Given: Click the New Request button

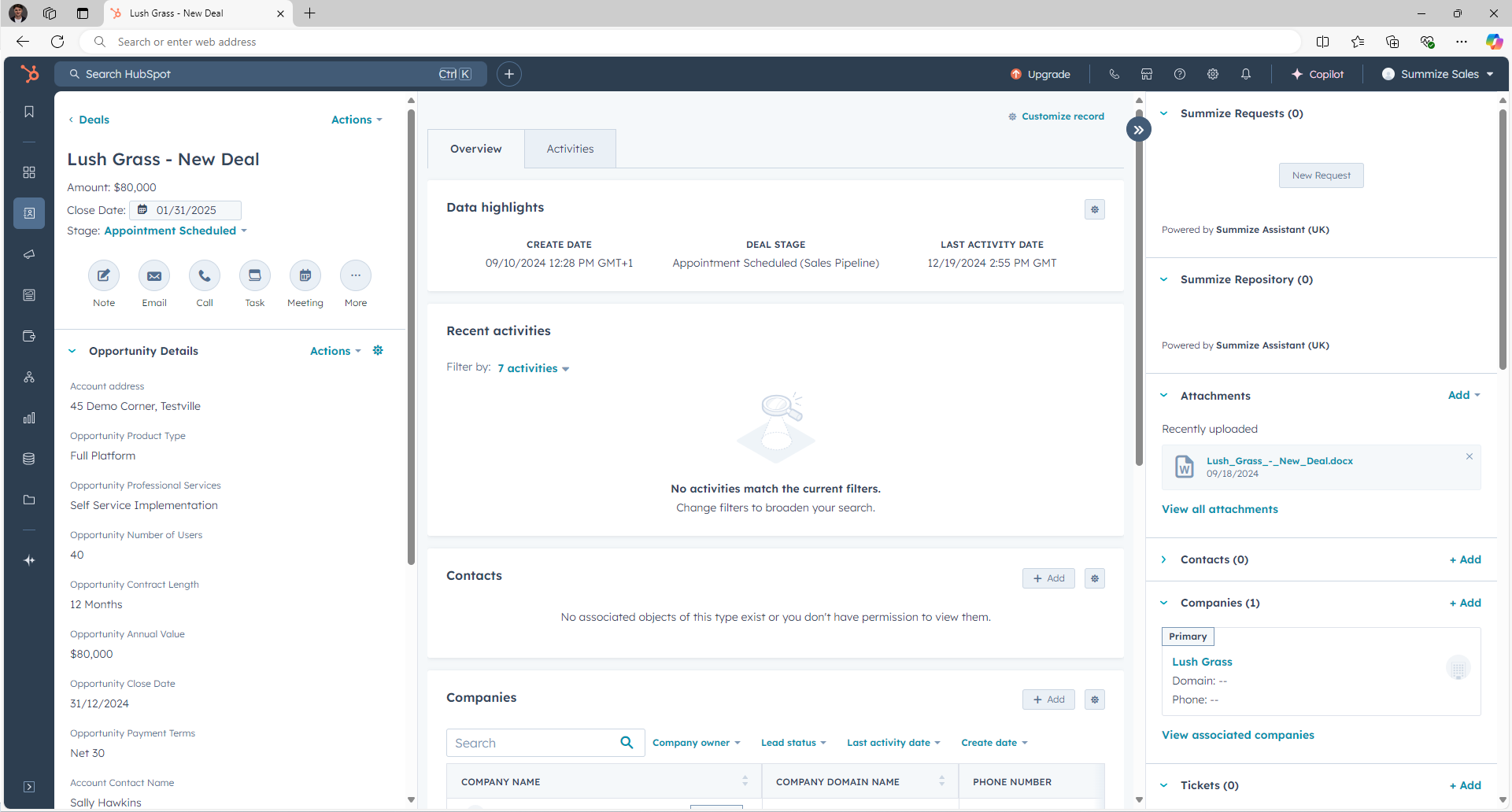Looking at the screenshot, I should [x=1322, y=175].
